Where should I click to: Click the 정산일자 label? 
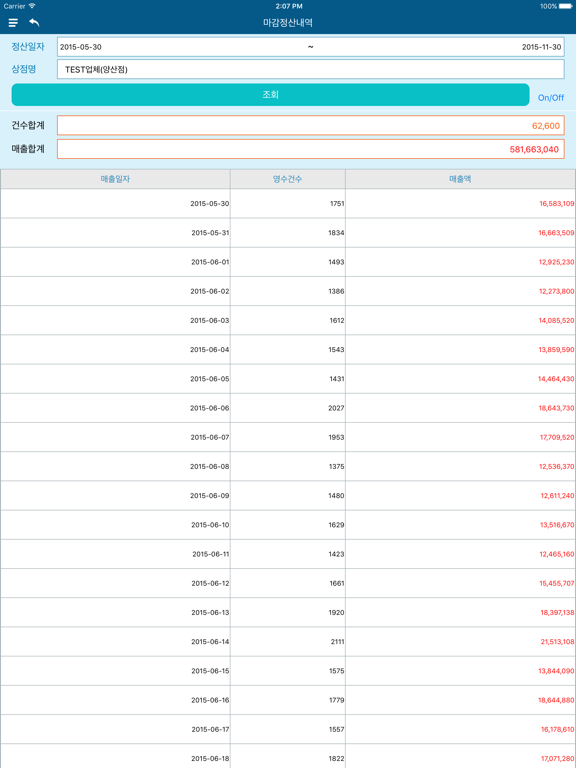[28, 47]
